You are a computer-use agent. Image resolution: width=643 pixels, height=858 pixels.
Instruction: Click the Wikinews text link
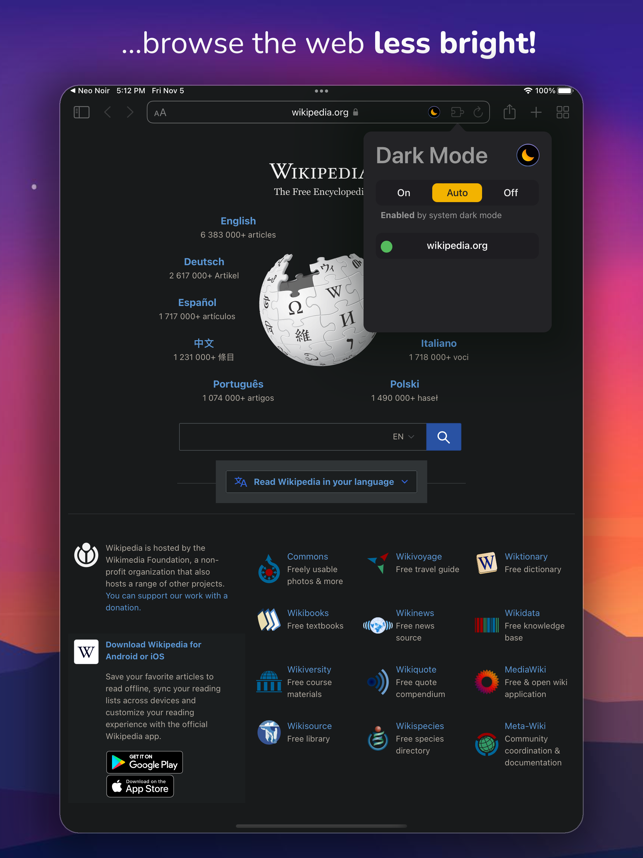point(415,613)
